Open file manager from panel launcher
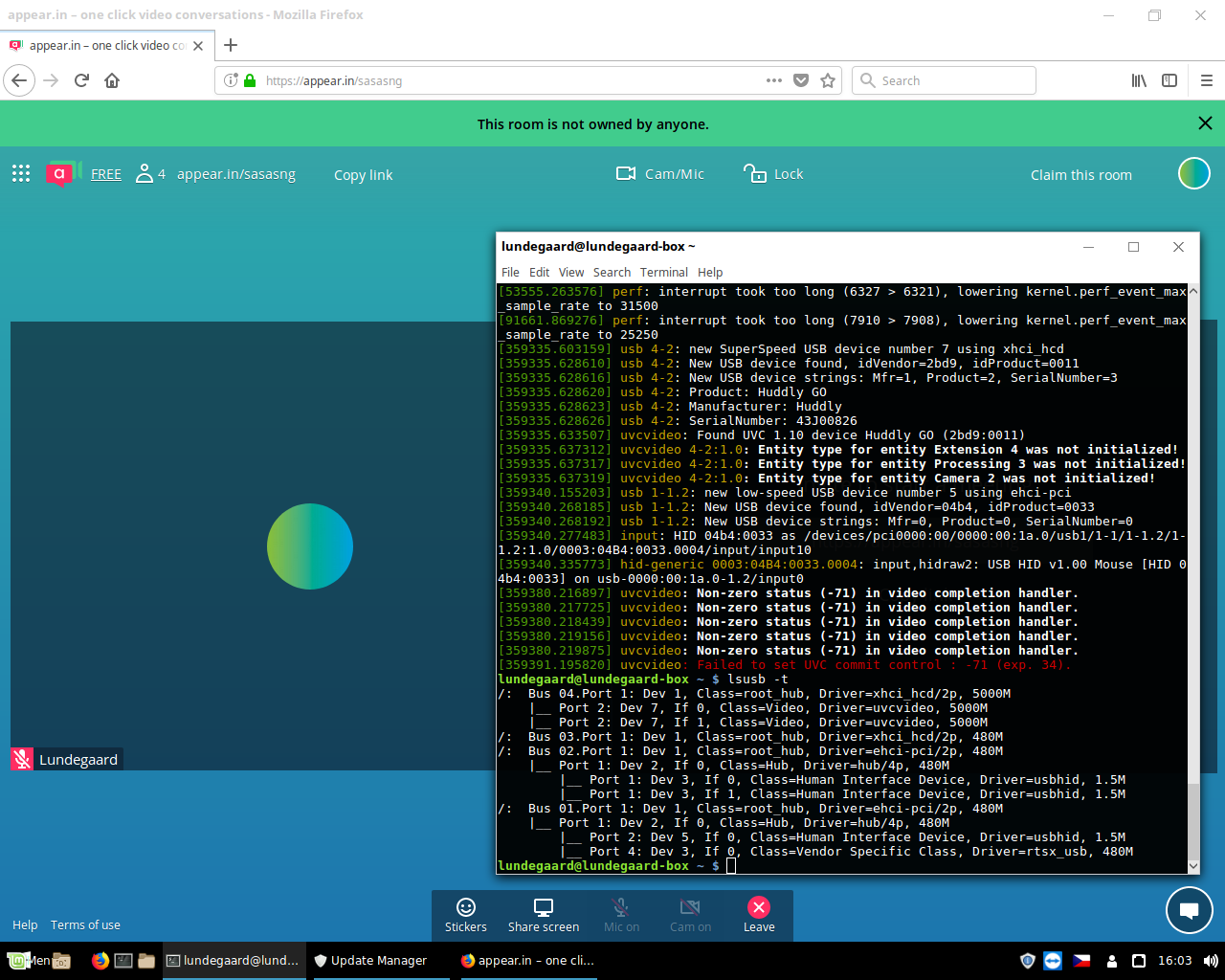The width and height of the screenshot is (1225, 980). coord(146,960)
